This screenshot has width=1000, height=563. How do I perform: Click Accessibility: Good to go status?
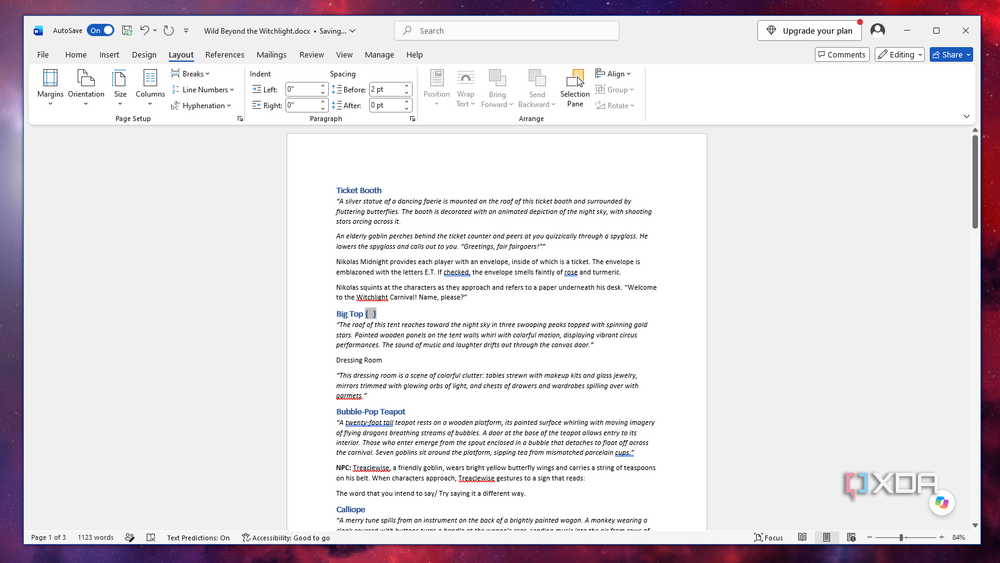286,537
